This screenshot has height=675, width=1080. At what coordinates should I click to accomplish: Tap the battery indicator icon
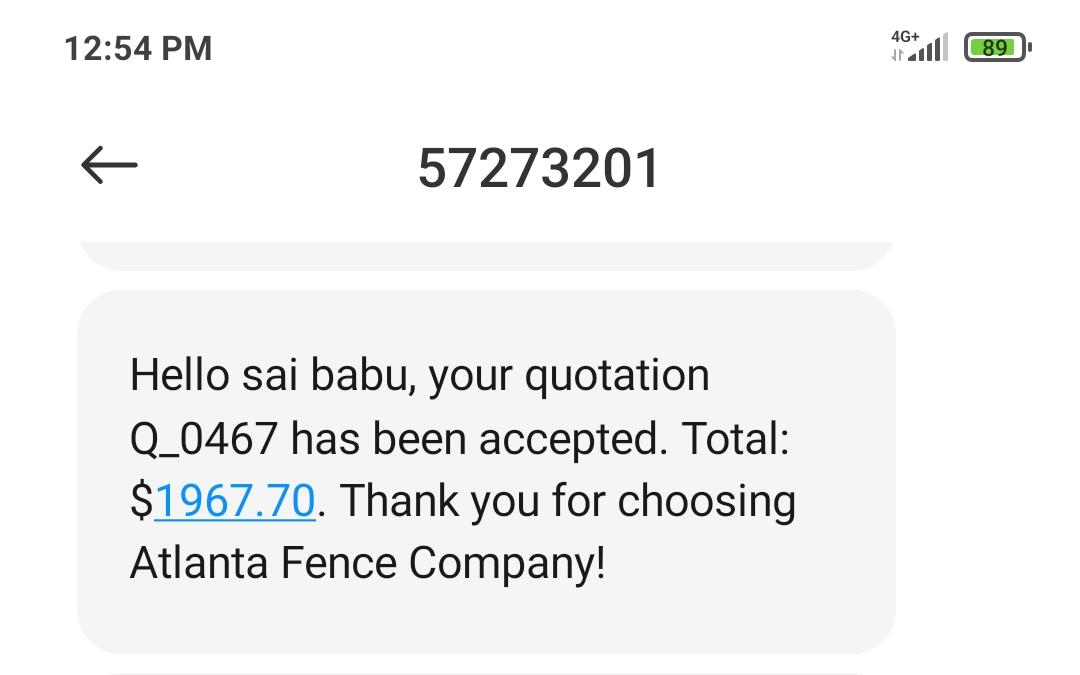click(996, 47)
